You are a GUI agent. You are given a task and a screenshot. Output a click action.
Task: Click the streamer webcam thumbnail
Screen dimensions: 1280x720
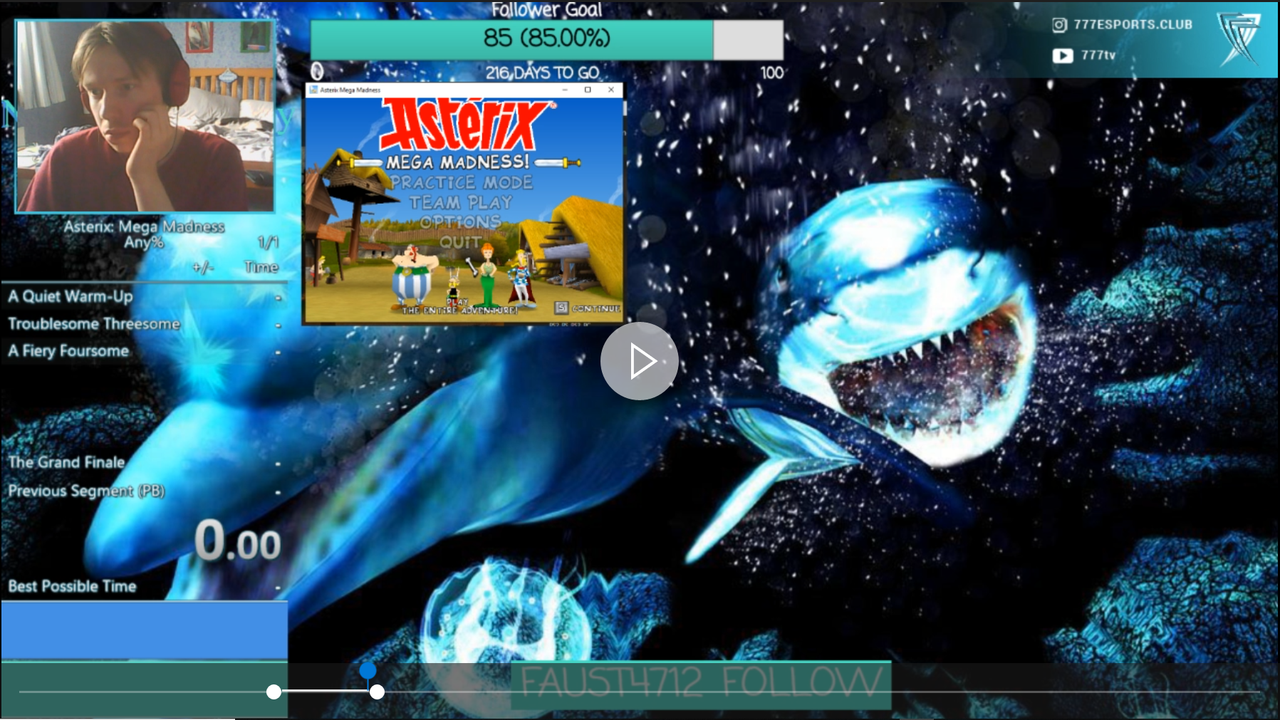tap(145, 116)
